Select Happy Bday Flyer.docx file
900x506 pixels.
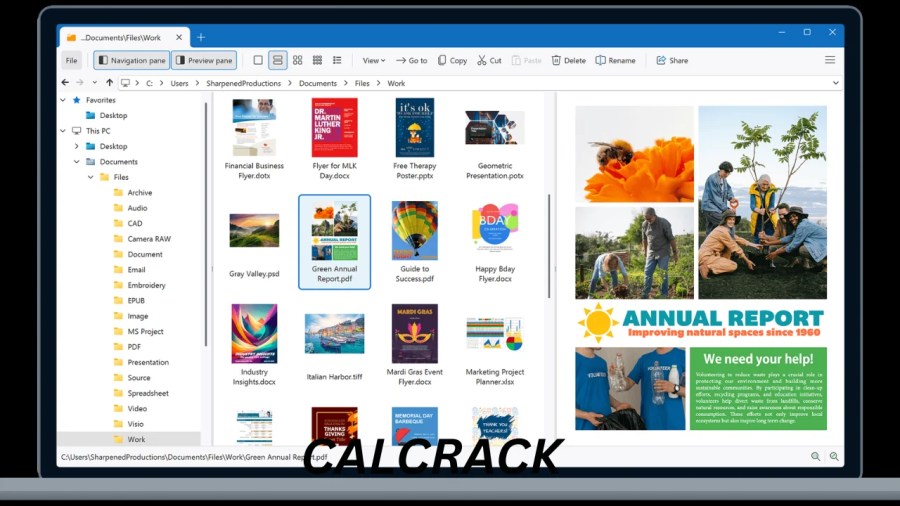495,242
